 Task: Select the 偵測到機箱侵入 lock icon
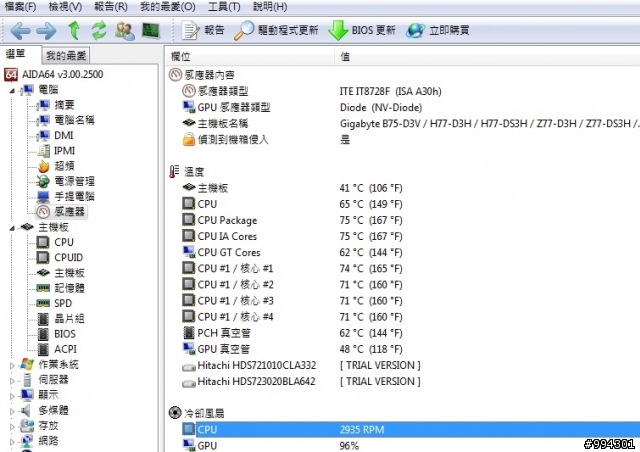click(x=189, y=139)
